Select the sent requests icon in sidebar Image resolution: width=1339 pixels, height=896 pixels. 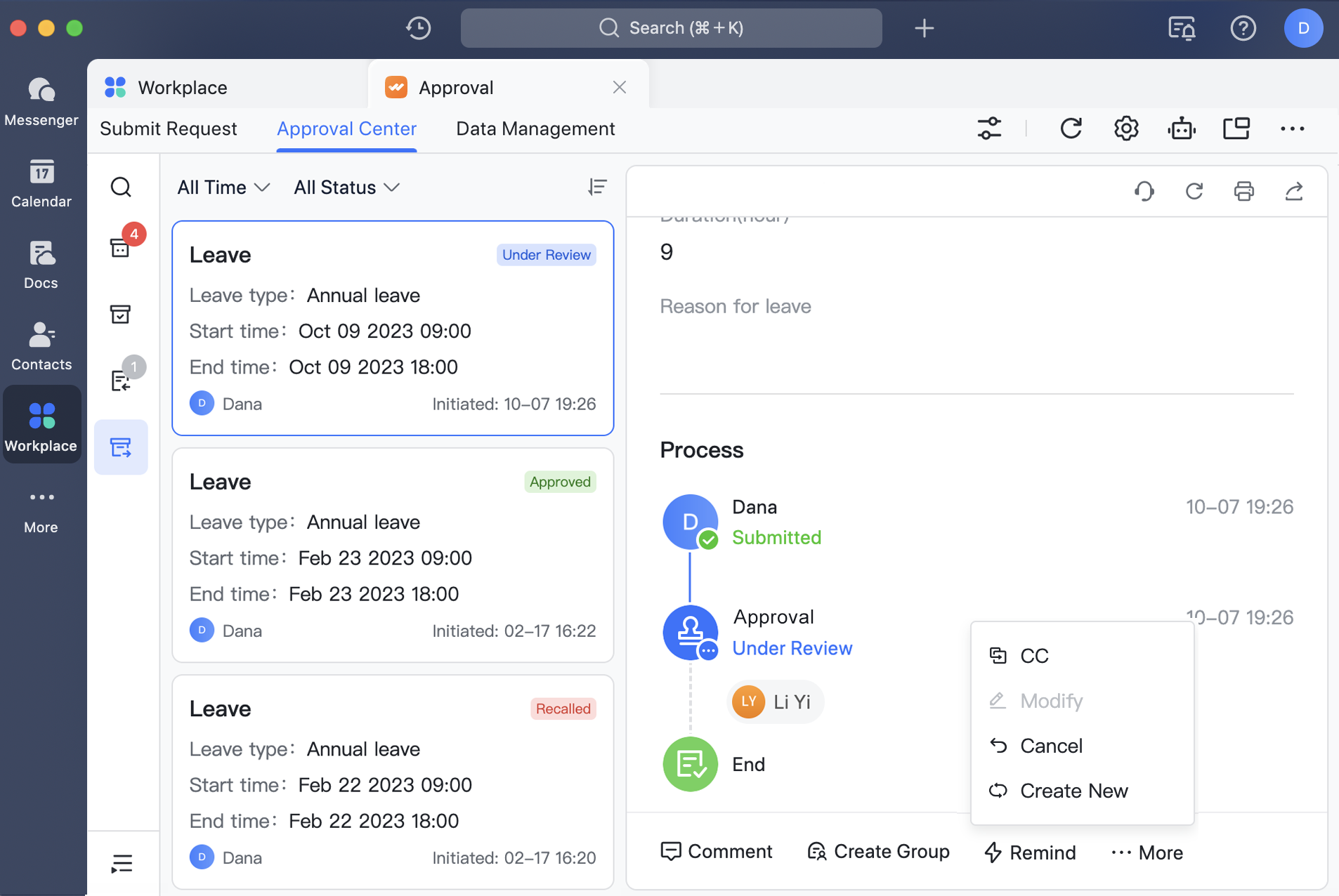click(121, 447)
